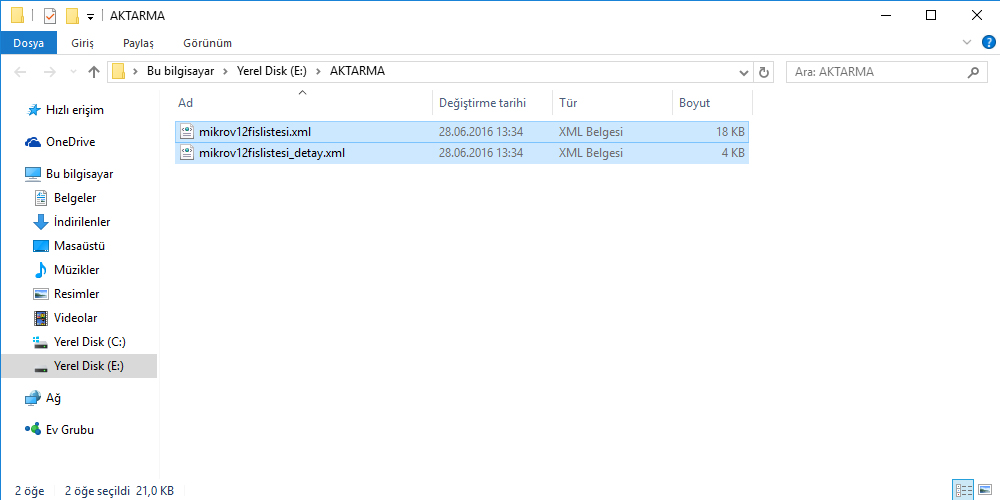Viewport: 1000px width, 500px height.
Task: Click the XML icon of mikrov12fislistesi.xml
Action: (187, 132)
